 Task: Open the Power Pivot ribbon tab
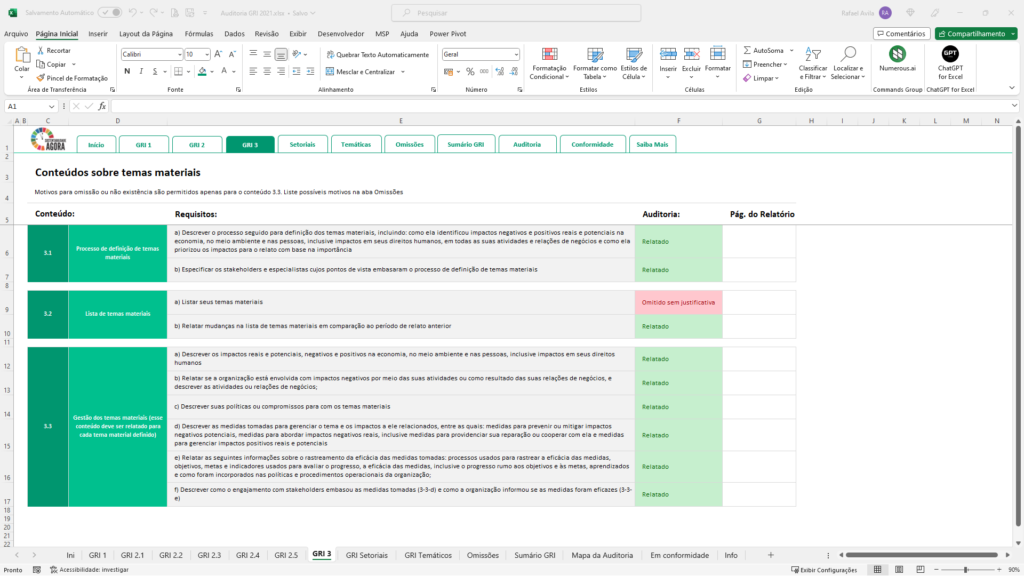pyautogui.click(x=447, y=33)
